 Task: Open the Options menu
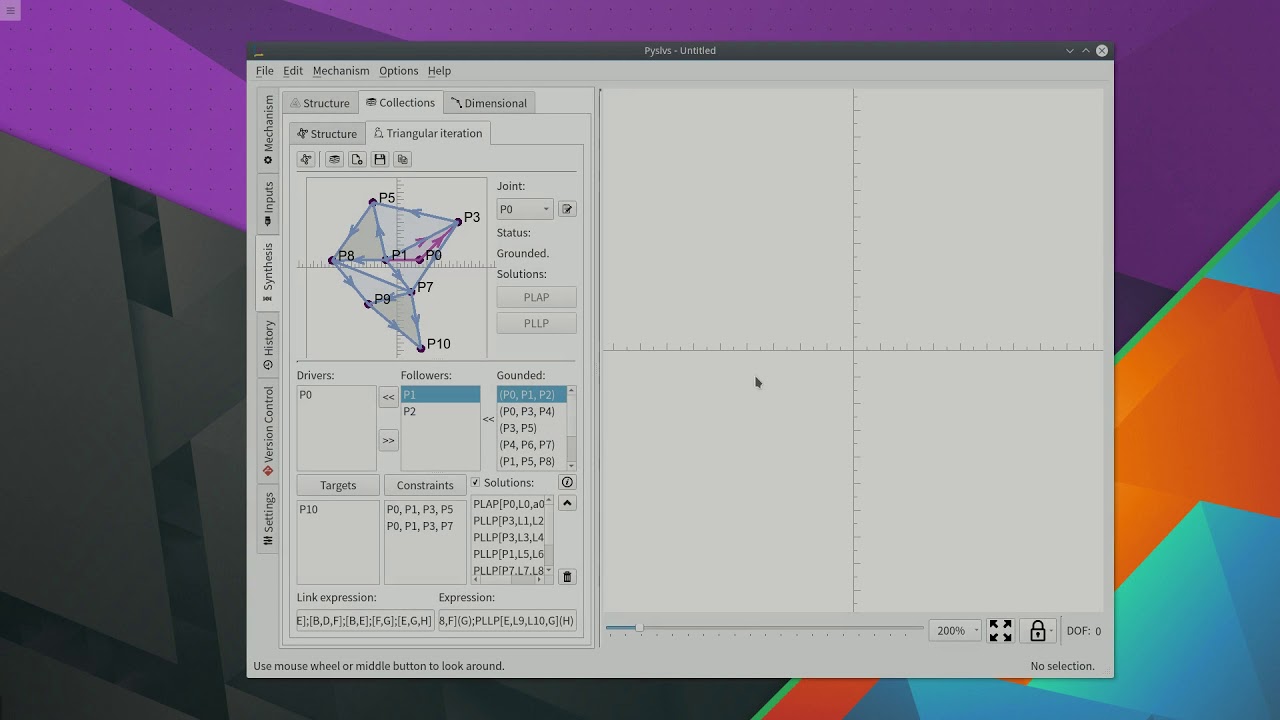pos(398,71)
